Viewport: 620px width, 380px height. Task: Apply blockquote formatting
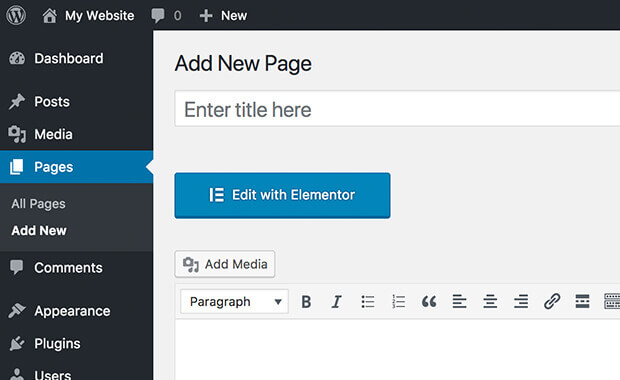pos(429,302)
